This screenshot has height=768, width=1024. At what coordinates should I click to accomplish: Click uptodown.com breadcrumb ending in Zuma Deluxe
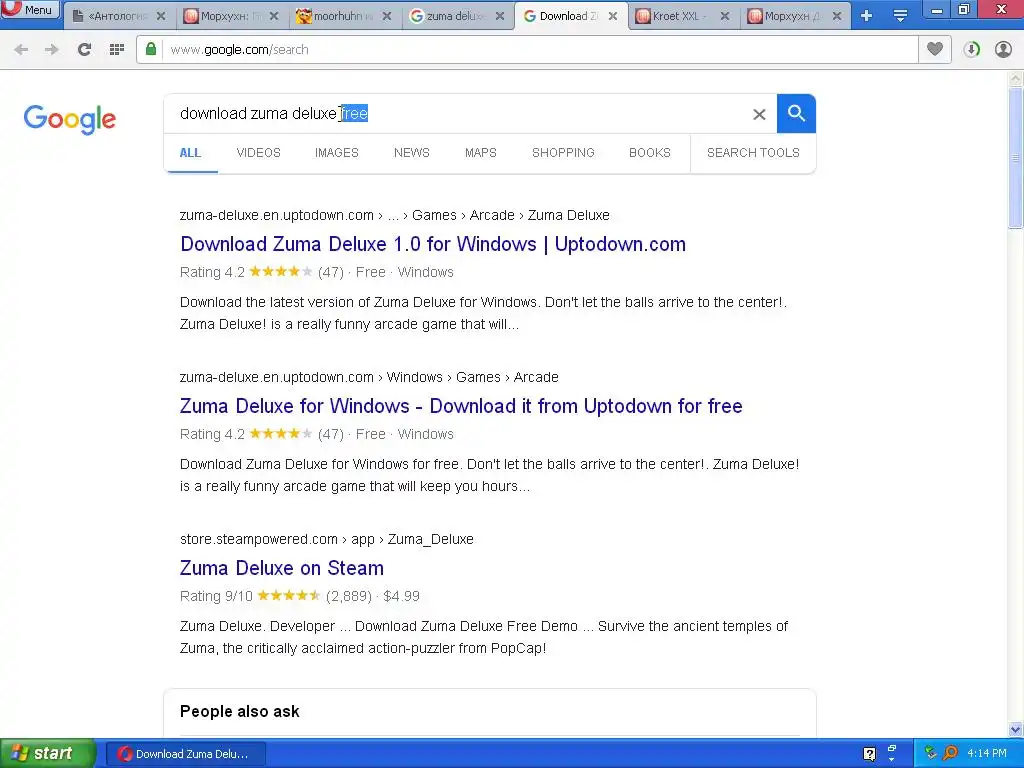coord(394,216)
